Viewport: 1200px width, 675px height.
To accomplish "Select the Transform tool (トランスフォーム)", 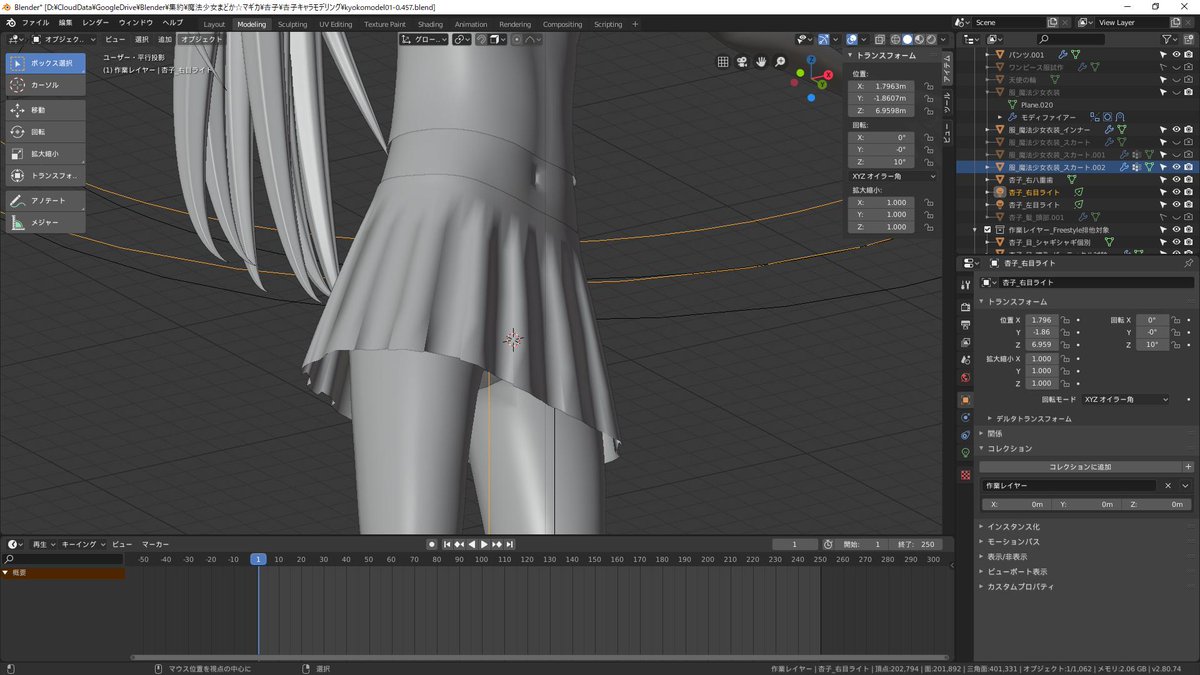I will (x=46, y=176).
